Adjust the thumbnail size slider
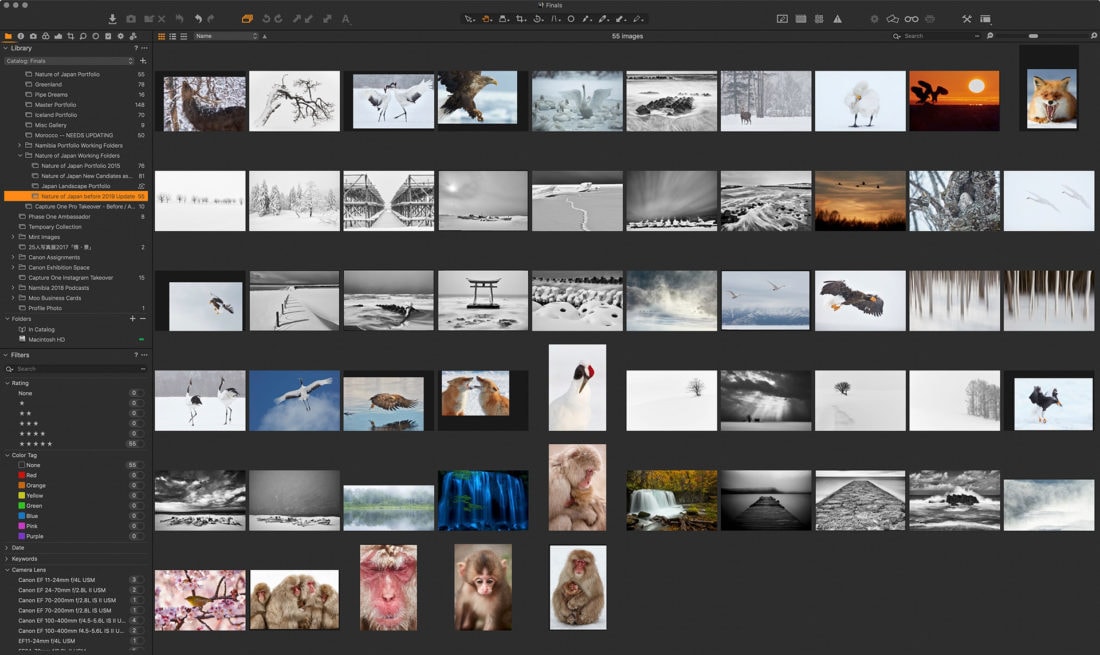1100x655 pixels. (x=1034, y=36)
